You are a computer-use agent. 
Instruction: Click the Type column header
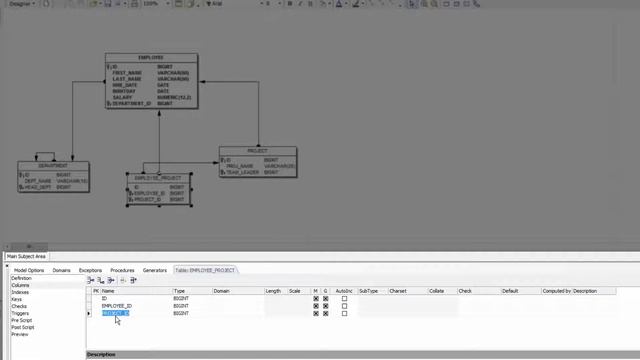pyautogui.click(x=192, y=291)
